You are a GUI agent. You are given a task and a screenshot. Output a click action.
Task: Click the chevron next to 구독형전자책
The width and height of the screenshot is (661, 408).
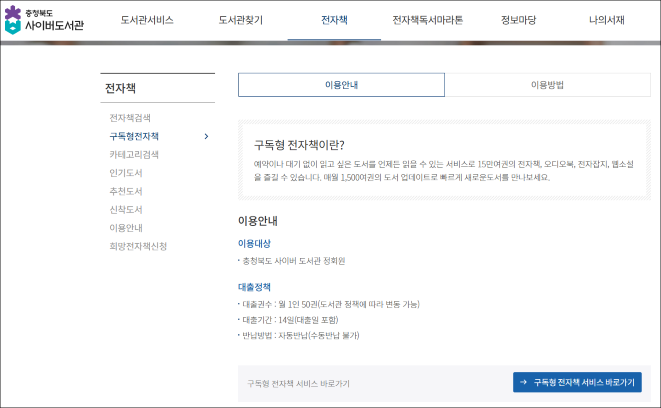[x=206, y=136]
